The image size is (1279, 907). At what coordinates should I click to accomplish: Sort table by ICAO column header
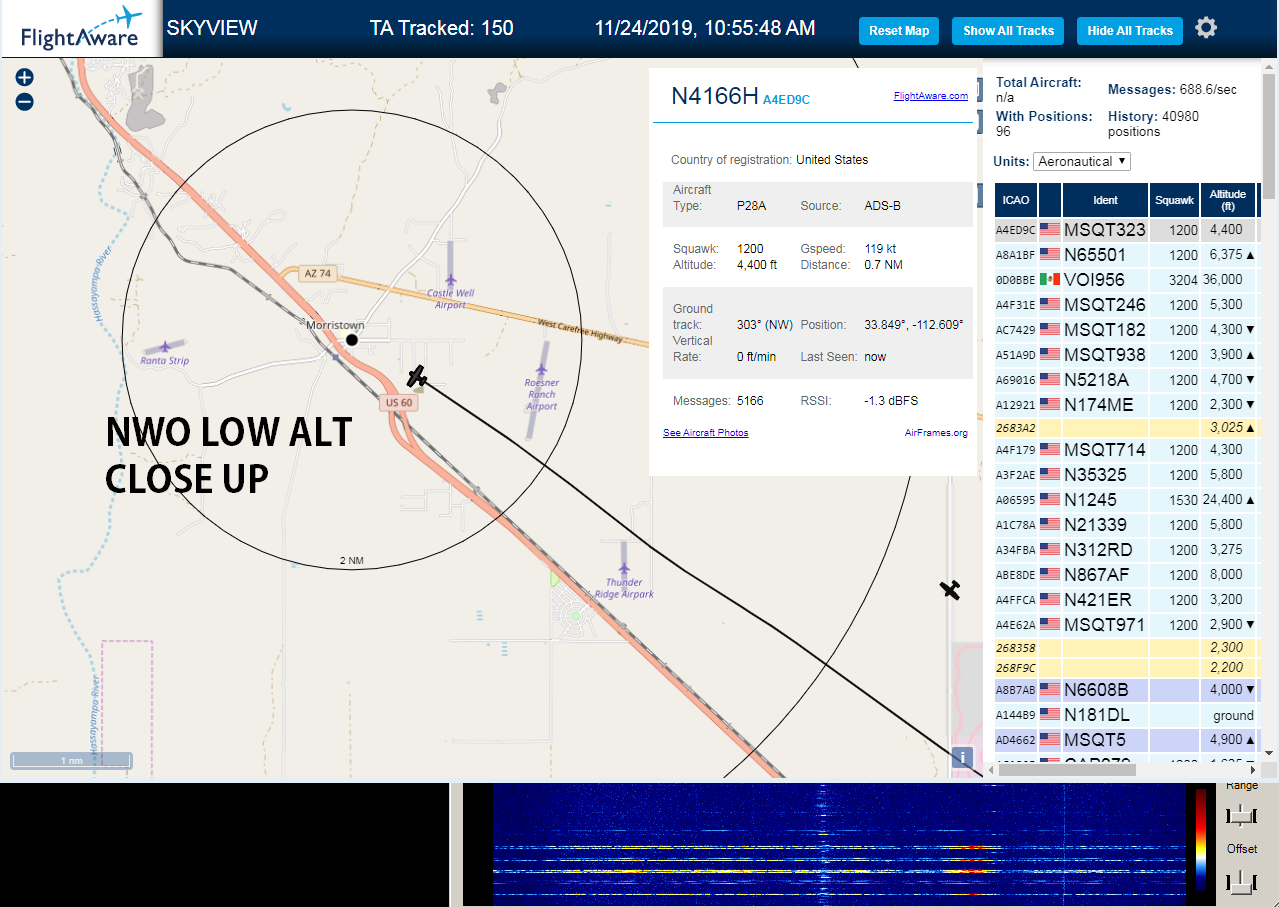pyautogui.click(x=1016, y=200)
